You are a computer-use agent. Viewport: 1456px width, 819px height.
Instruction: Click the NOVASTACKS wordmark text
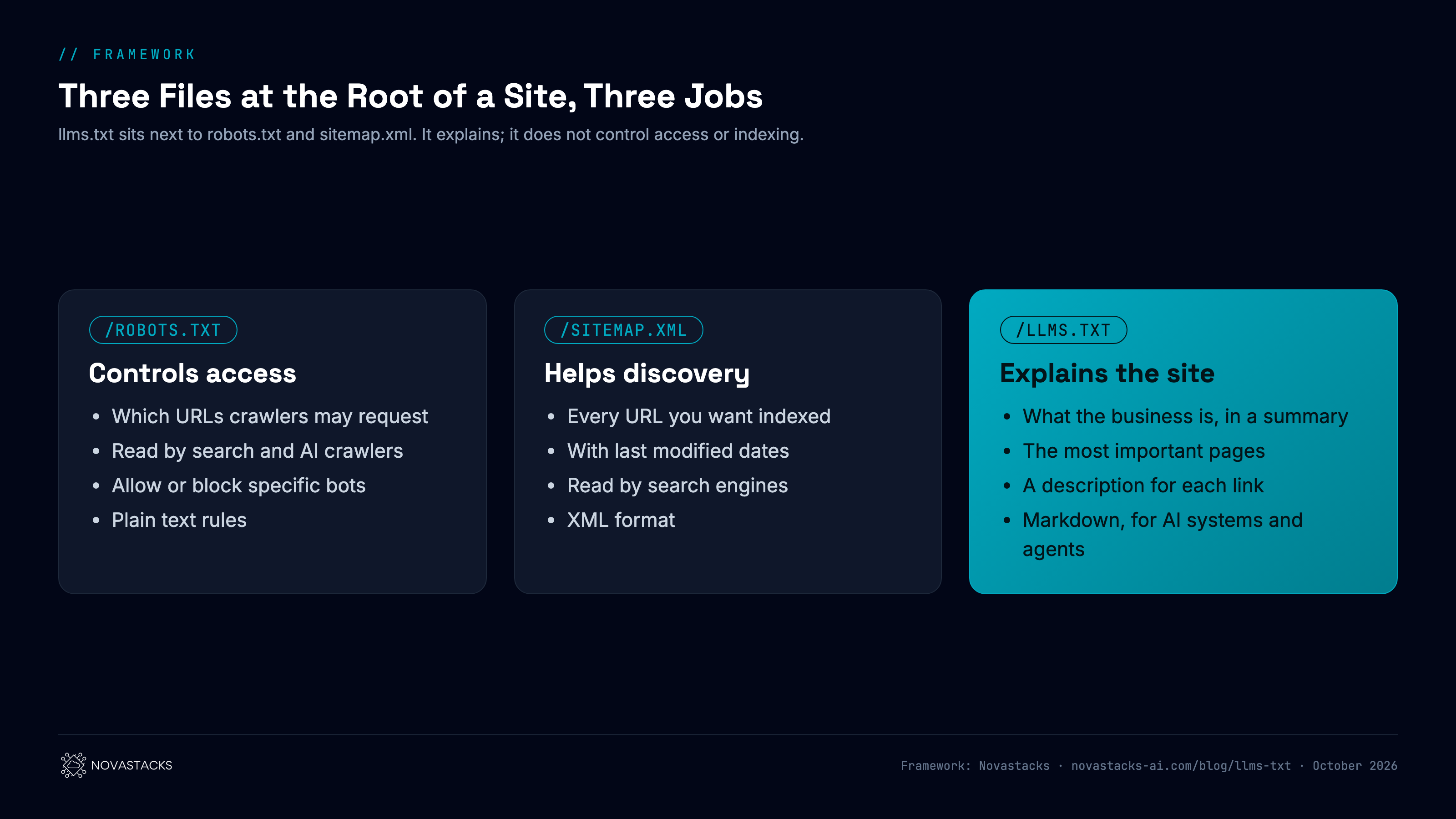point(131,765)
